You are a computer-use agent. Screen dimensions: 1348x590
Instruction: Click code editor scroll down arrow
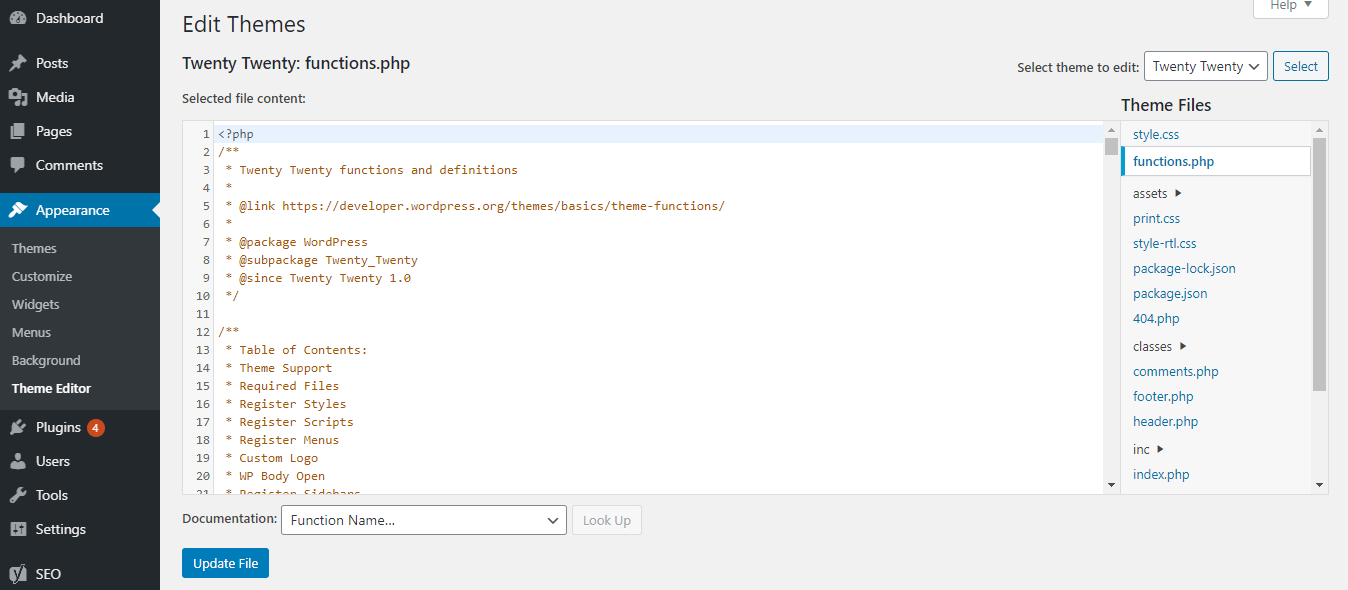tap(1111, 485)
